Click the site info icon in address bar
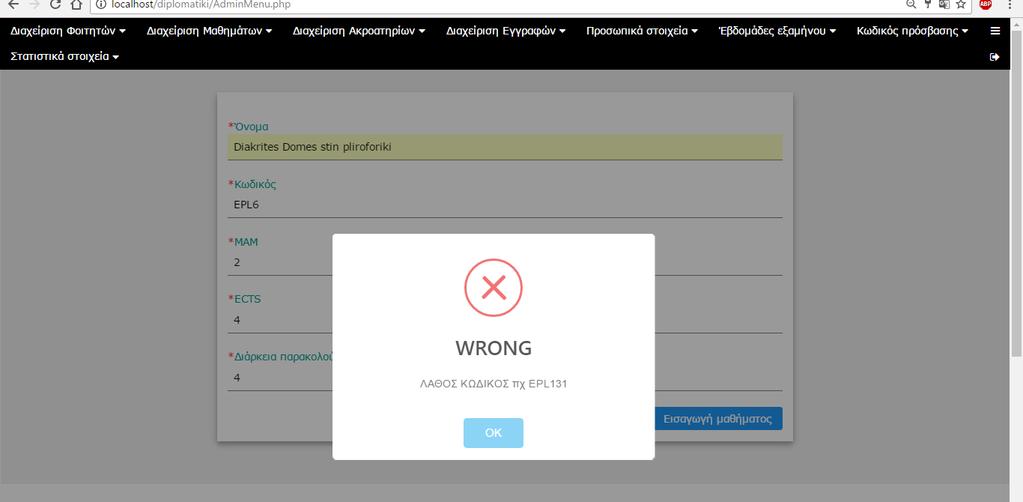Screen dimensions: 1023x502 point(101,4)
